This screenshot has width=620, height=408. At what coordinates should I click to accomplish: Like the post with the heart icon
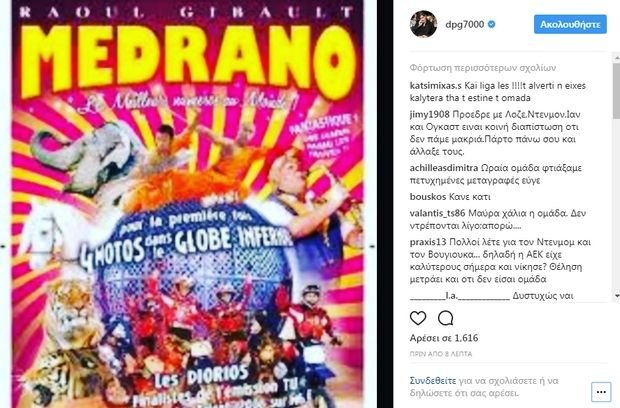(418, 318)
